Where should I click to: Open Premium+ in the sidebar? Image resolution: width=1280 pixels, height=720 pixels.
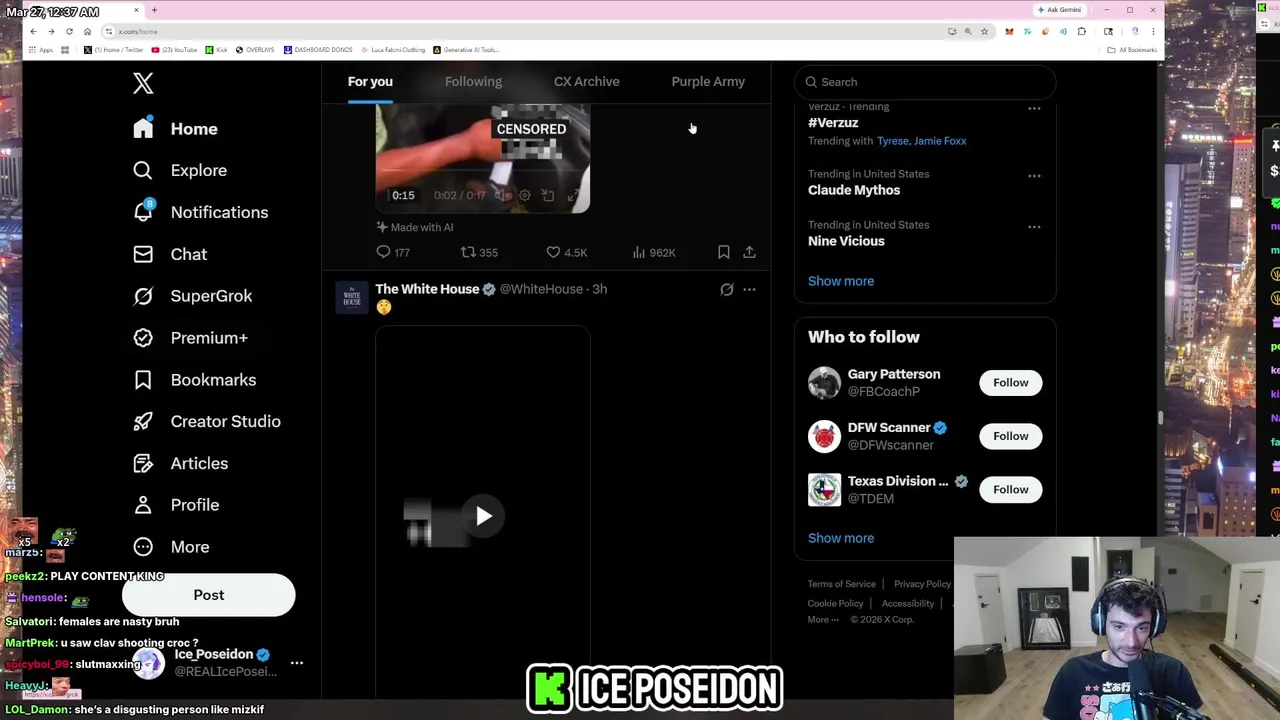[190, 338]
